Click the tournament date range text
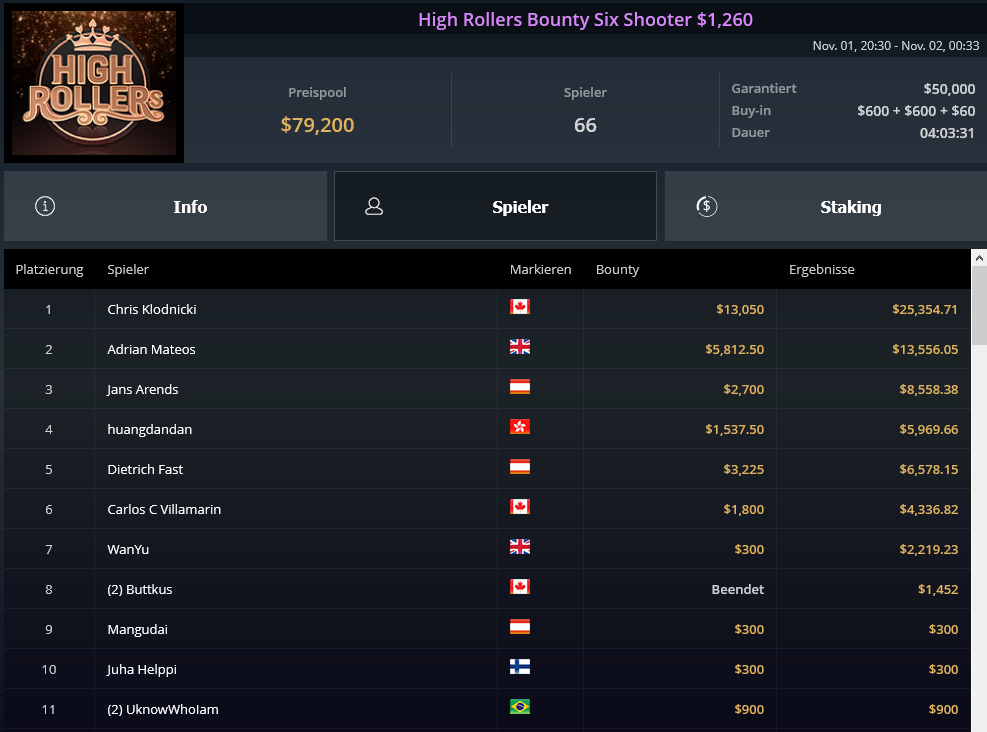 896,45
